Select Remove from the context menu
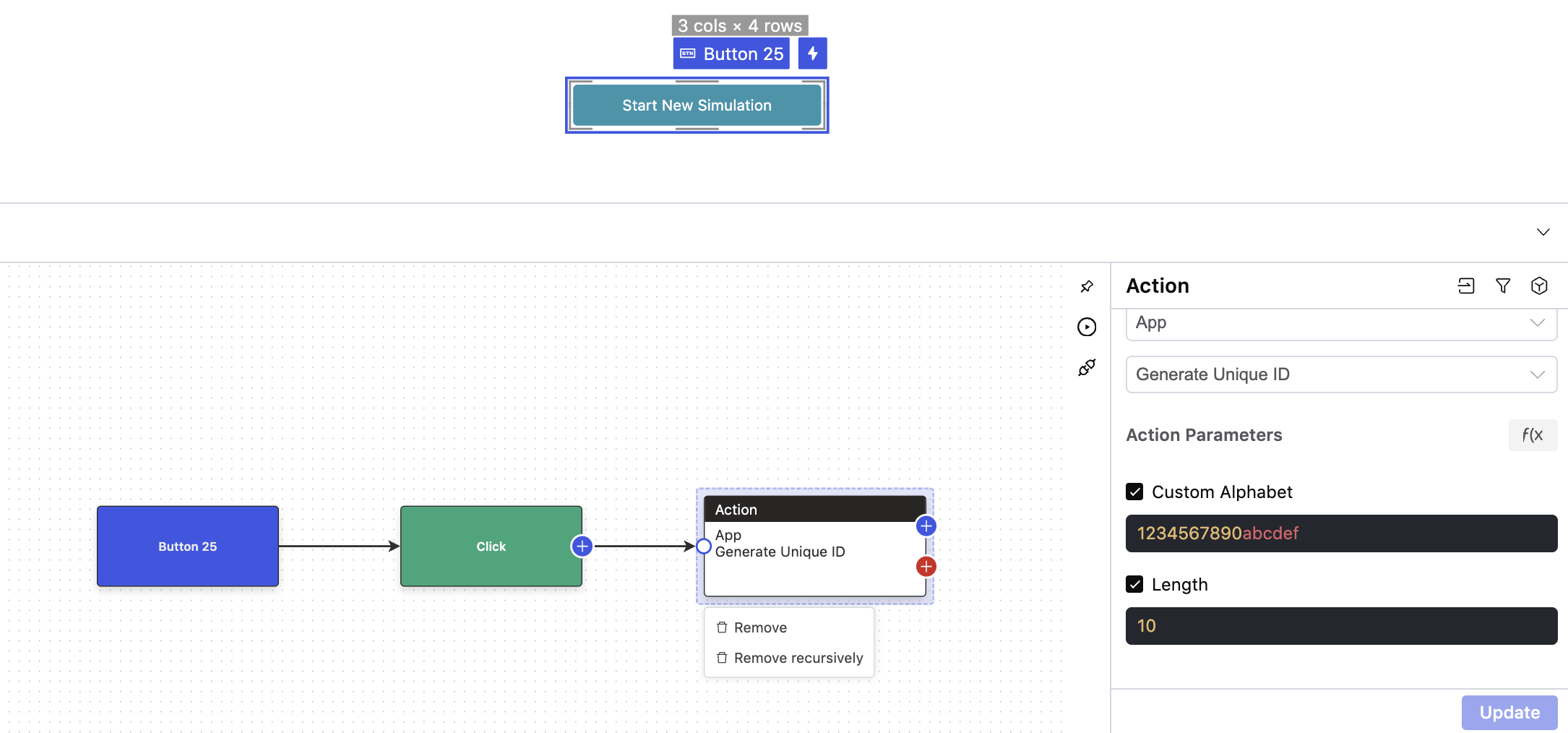 click(760, 627)
